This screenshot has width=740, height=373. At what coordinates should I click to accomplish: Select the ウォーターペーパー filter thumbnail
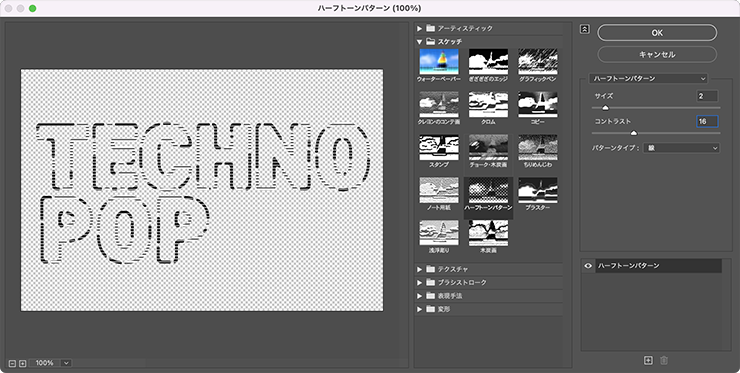pyautogui.click(x=439, y=61)
